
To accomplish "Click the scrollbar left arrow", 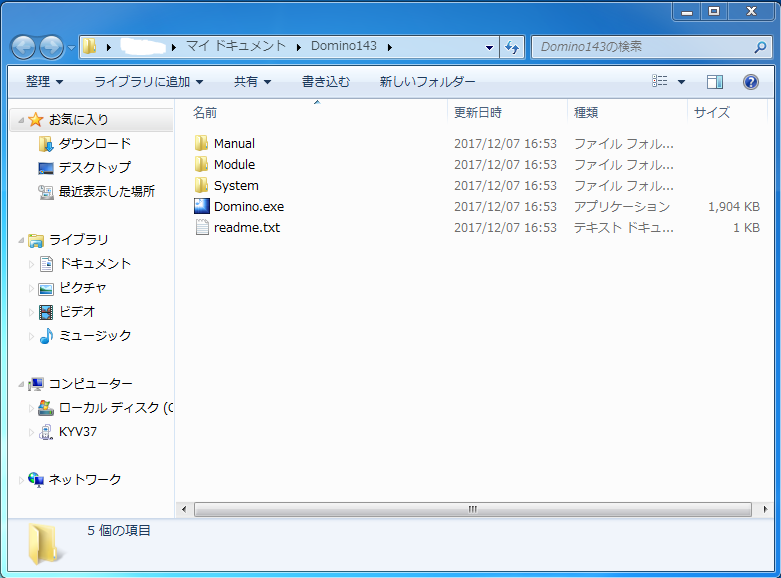I will coord(184,509).
